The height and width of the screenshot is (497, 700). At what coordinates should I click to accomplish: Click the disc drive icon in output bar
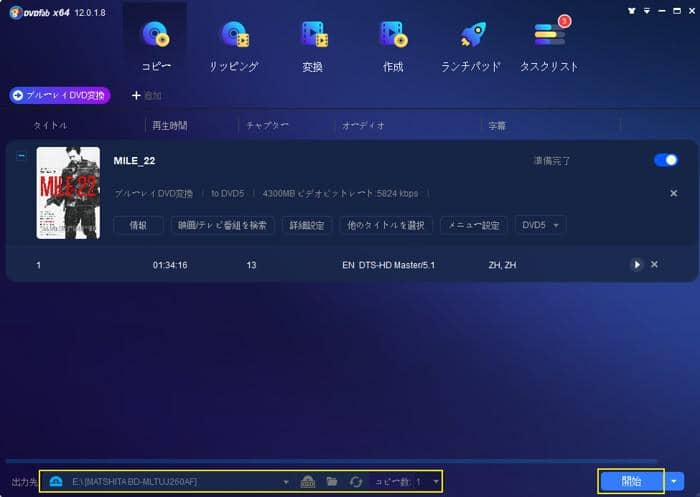[x=56, y=481]
